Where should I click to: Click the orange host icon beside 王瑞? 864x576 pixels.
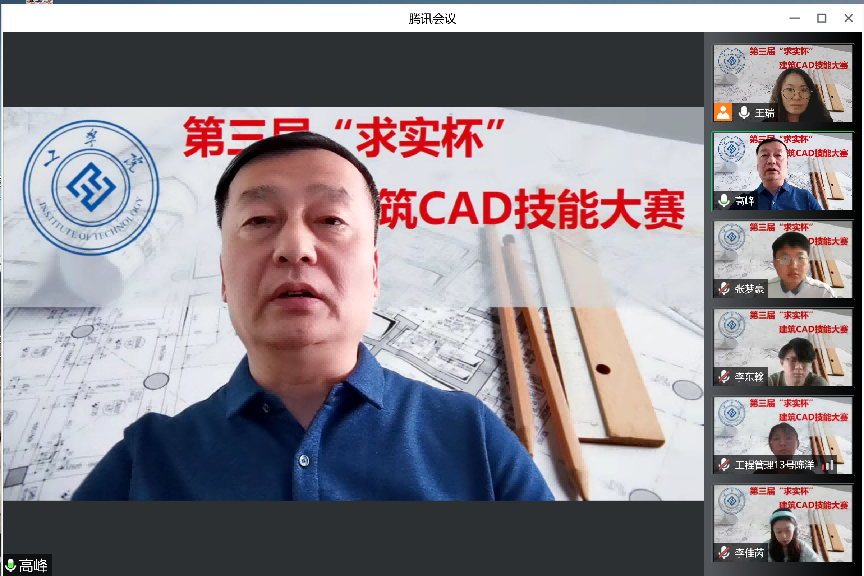pyautogui.click(x=723, y=112)
